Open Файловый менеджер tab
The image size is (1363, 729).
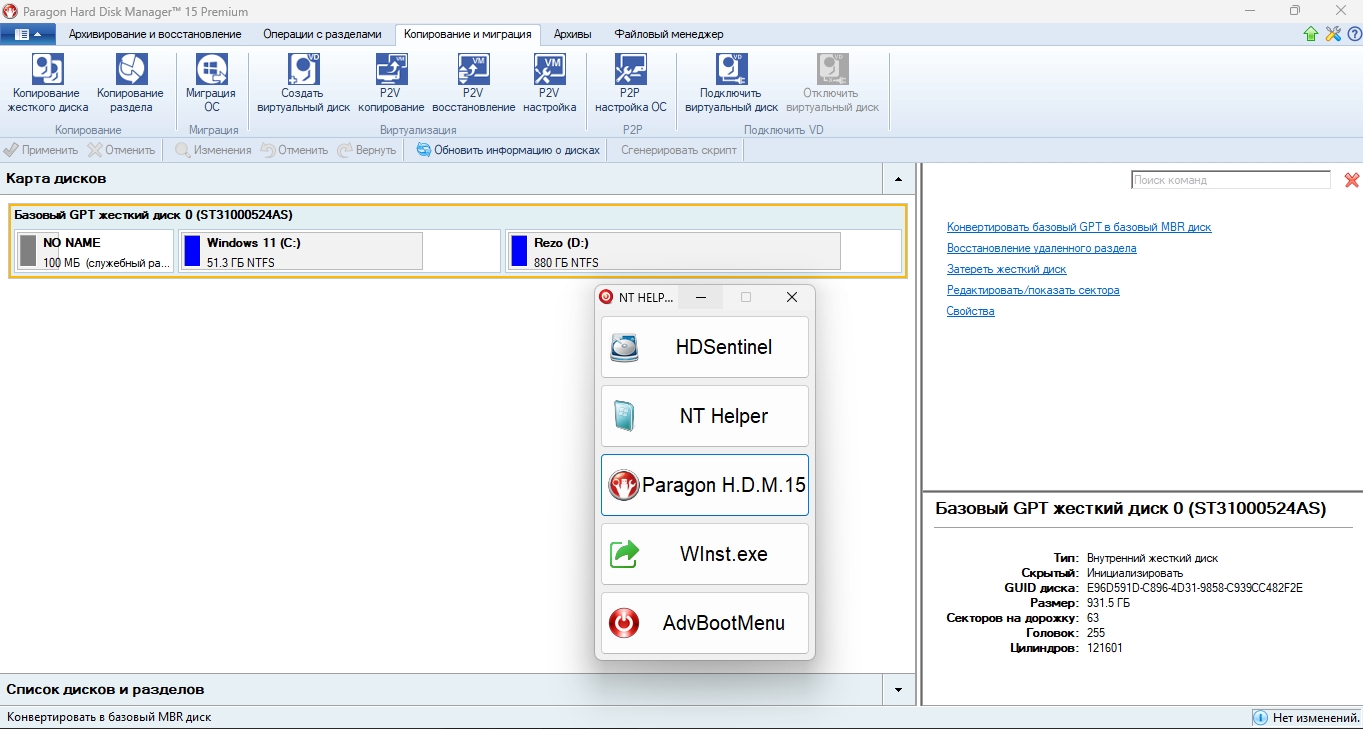pyautogui.click(x=669, y=34)
